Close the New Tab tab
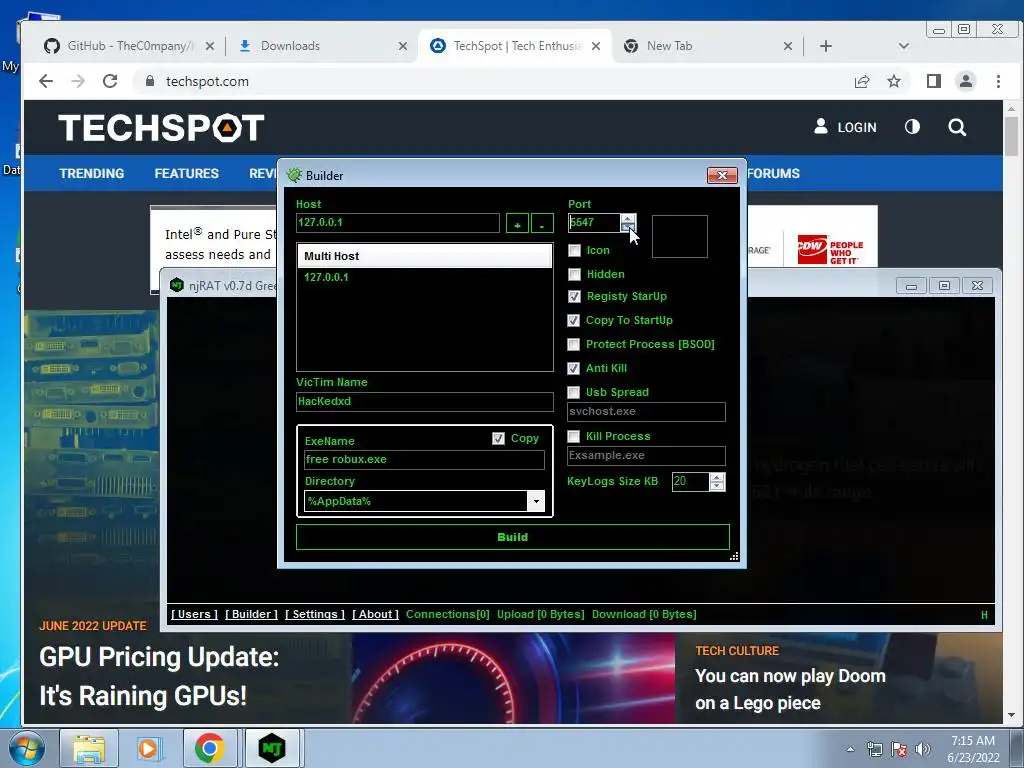Screen dimensions: 1024x768 pos(788,46)
